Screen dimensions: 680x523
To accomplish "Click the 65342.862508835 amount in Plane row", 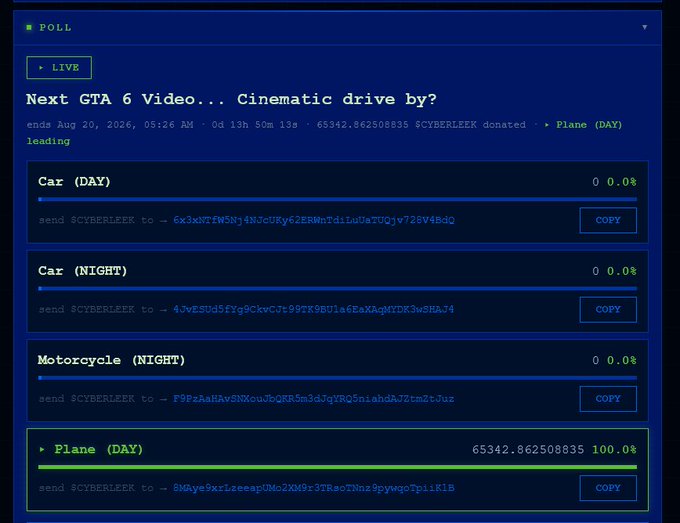I will 528,450.
